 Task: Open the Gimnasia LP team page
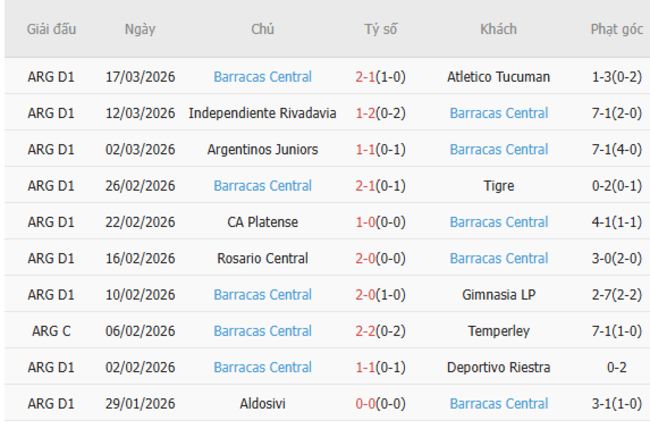[x=498, y=295]
